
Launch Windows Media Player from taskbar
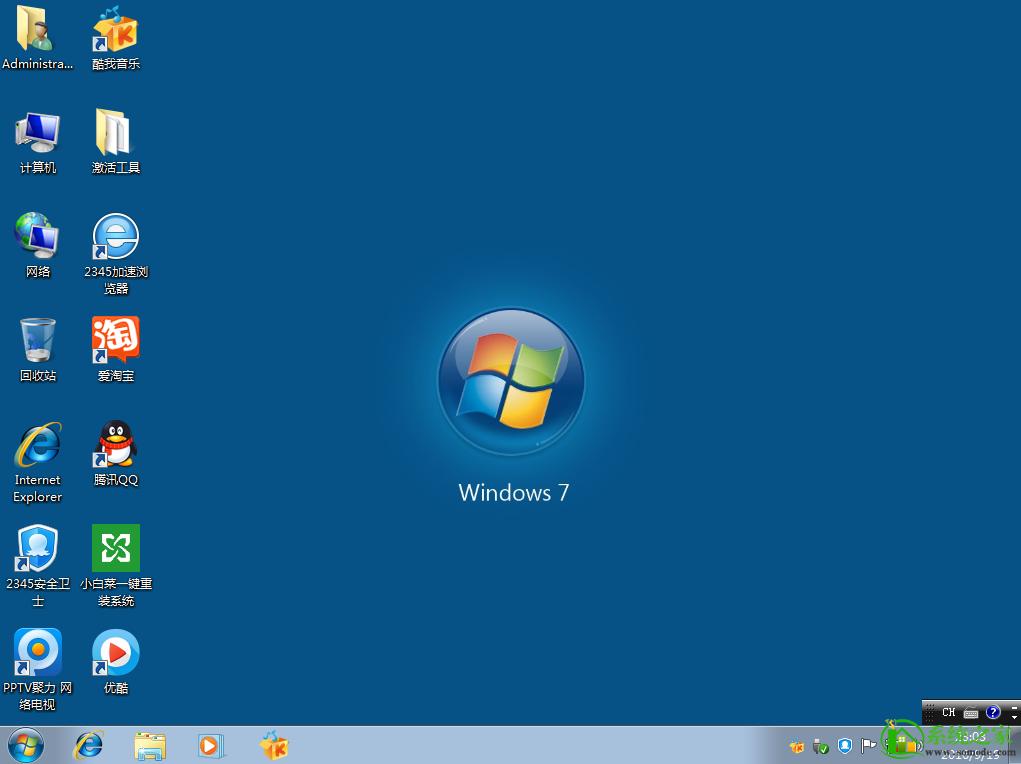pos(210,745)
